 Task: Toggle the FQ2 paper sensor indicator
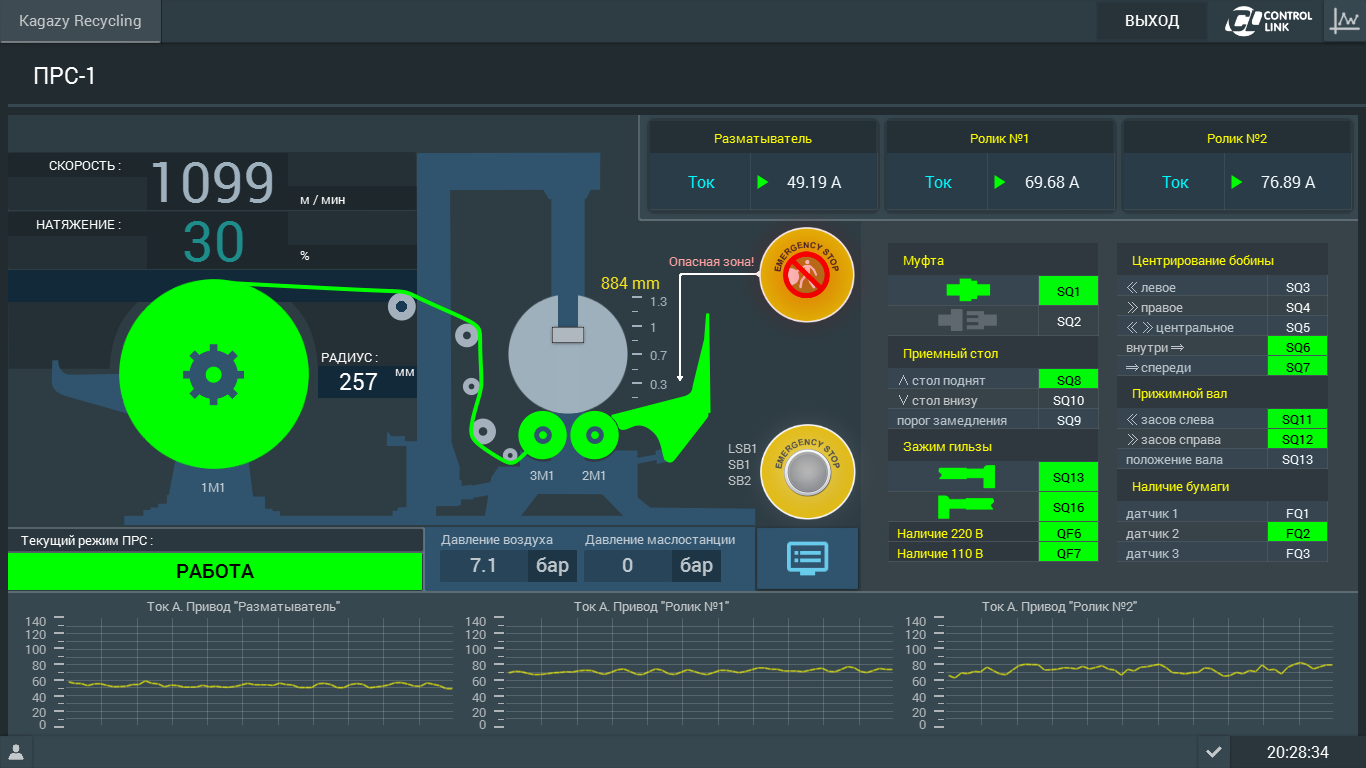1297,533
